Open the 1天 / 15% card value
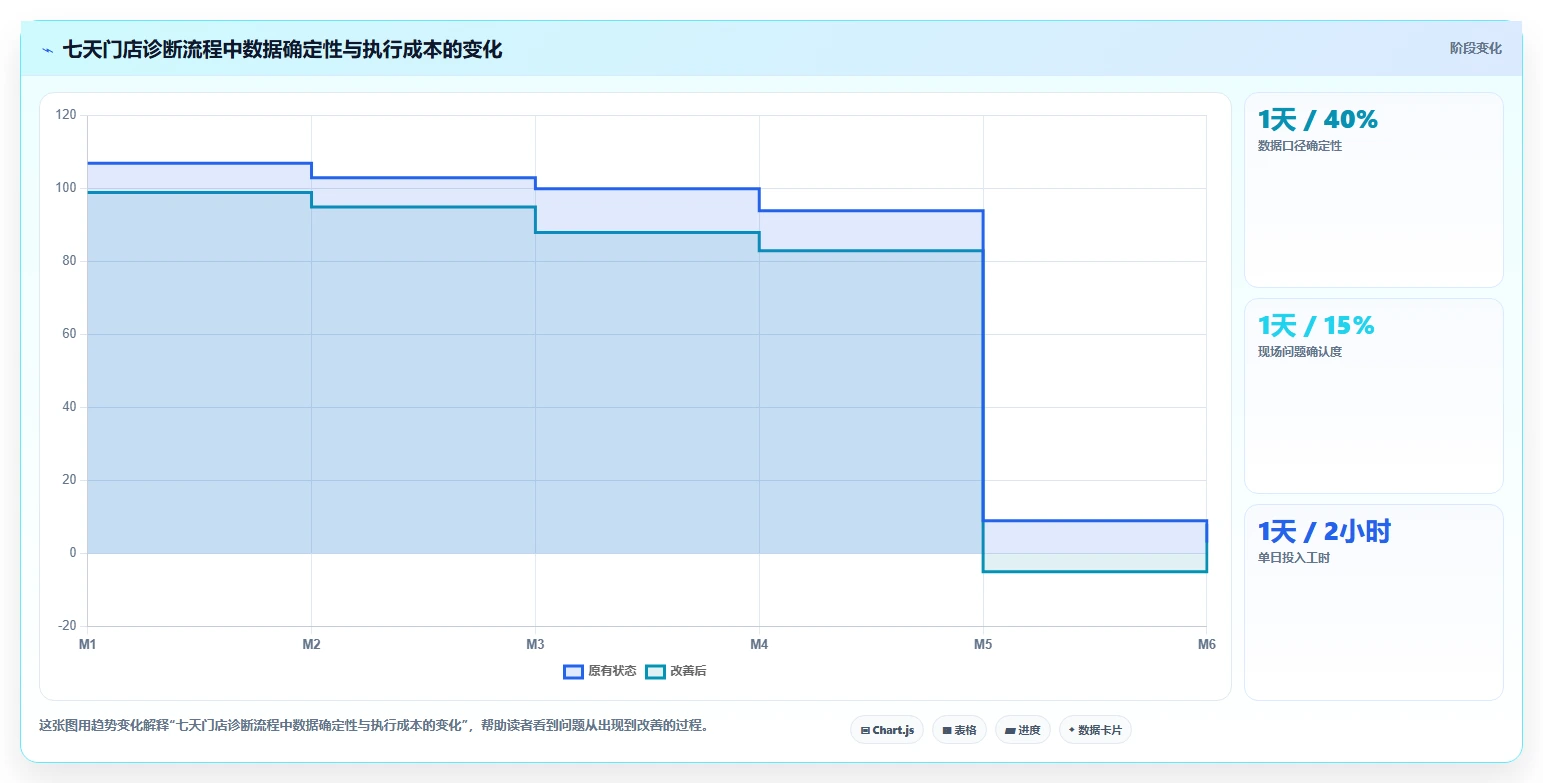The width and height of the screenshot is (1543, 783). click(1316, 326)
